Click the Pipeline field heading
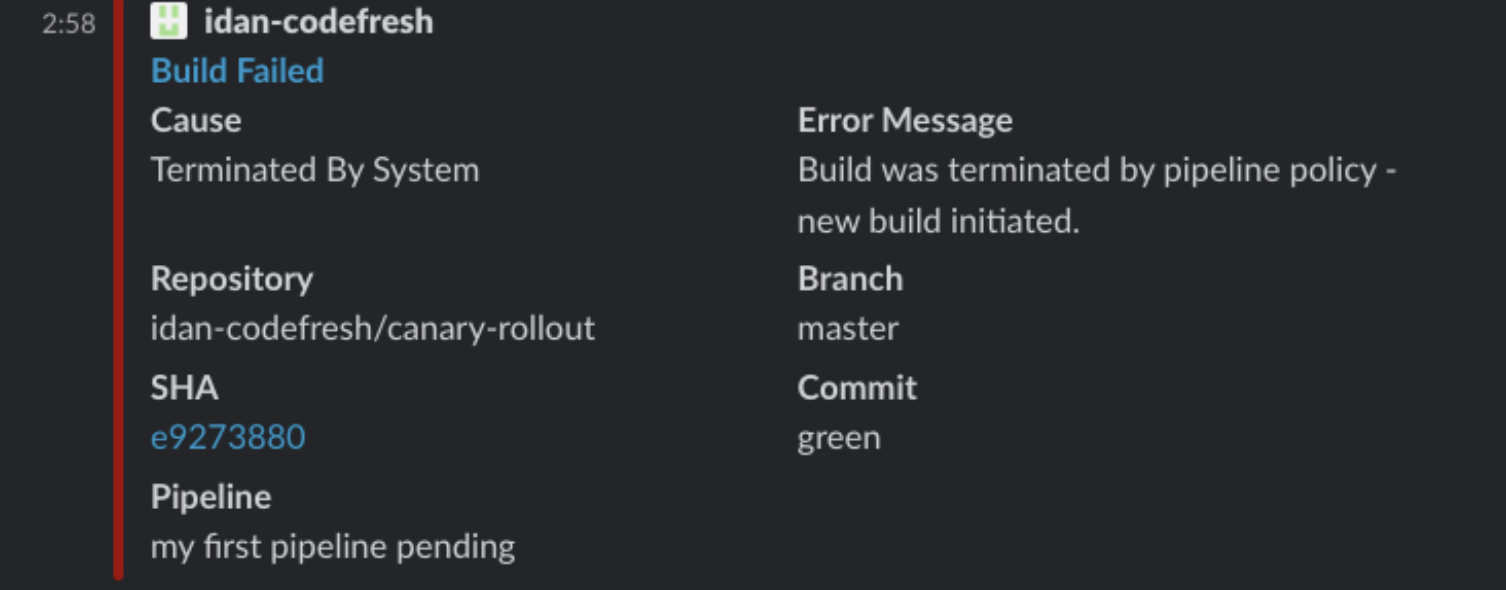Image resolution: width=1506 pixels, height=590 pixels. (x=211, y=497)
